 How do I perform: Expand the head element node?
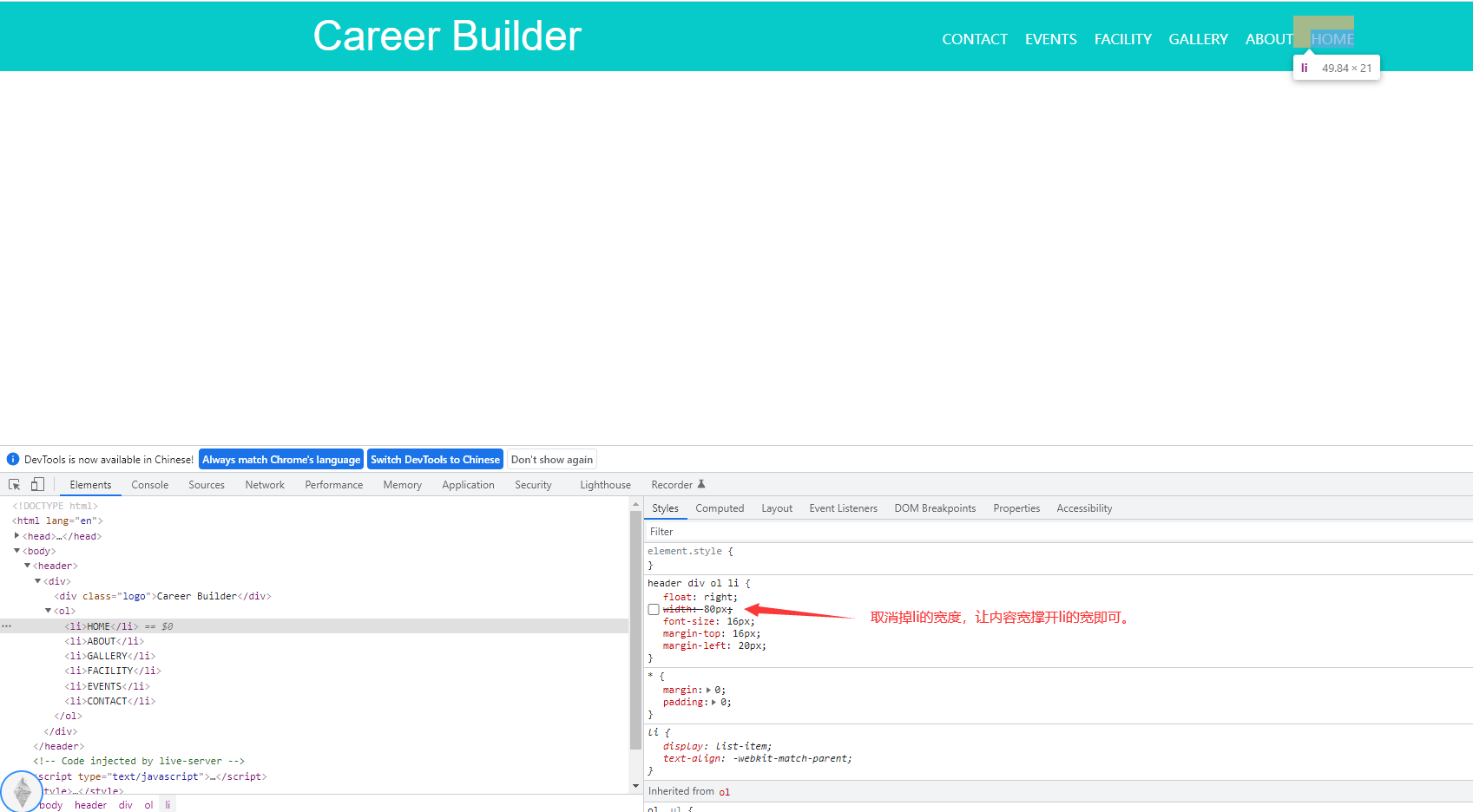(17, 536)
